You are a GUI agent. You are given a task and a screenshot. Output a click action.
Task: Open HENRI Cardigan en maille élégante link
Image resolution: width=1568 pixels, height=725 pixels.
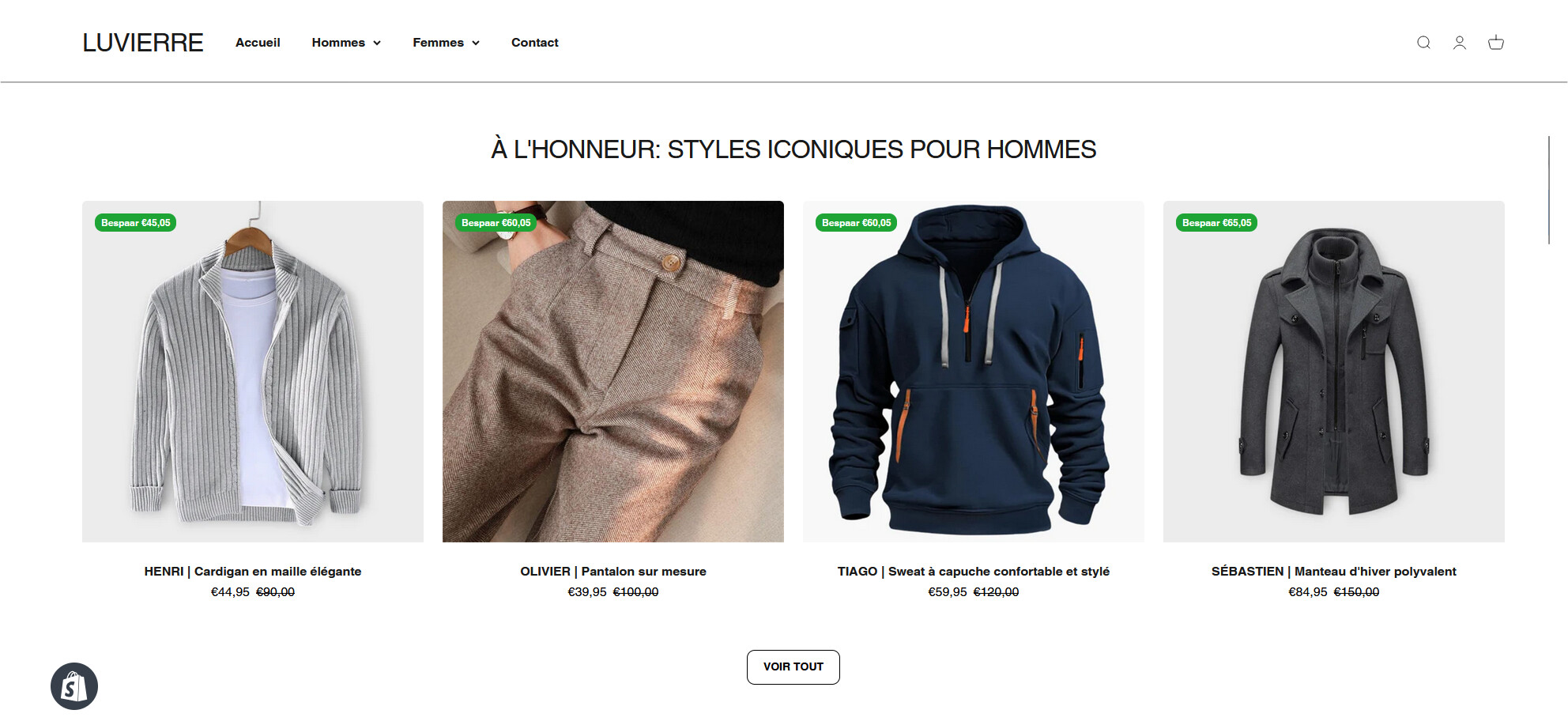[253, 572]
